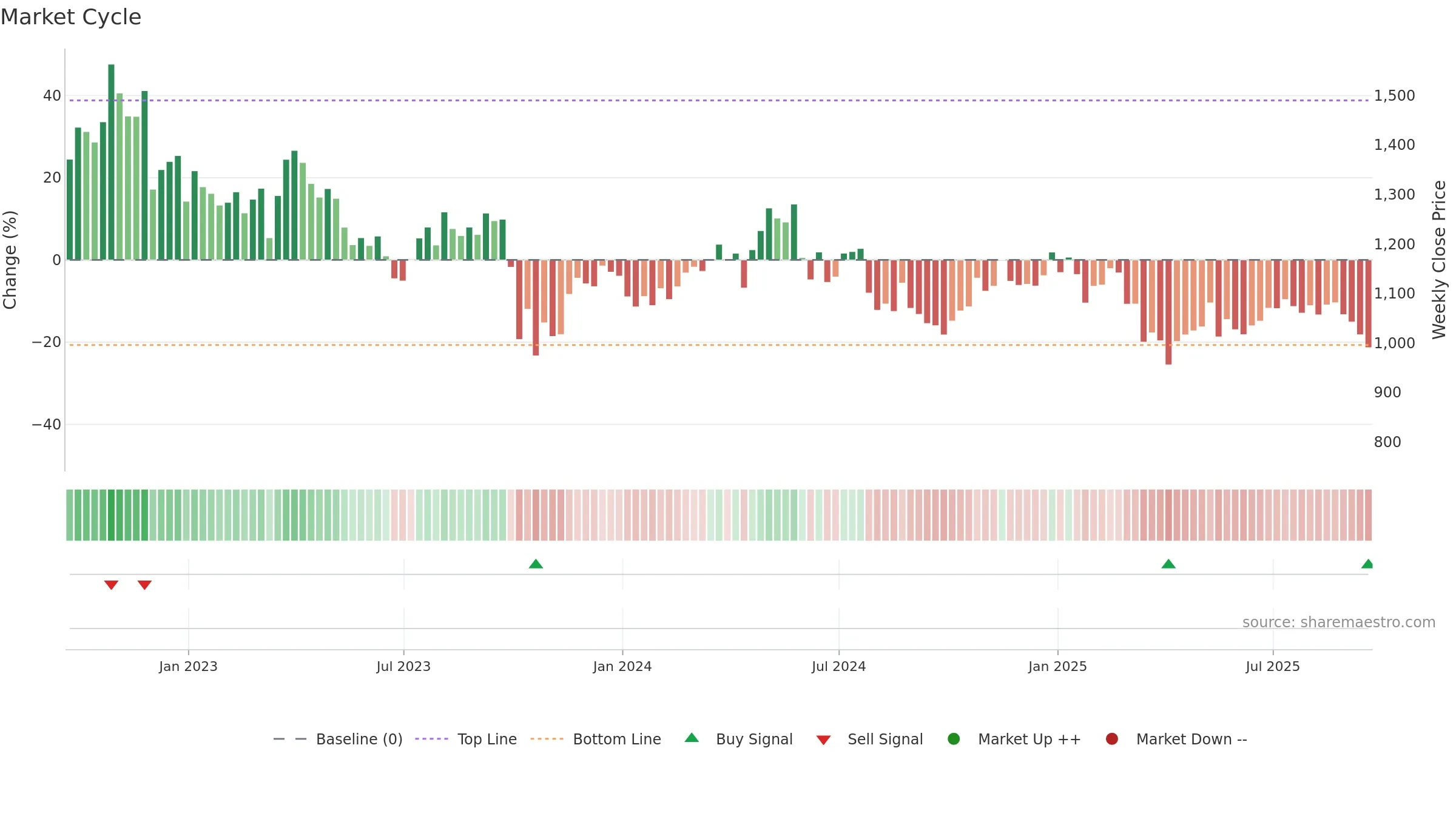Select the first red sell signal marker

tap(111, 585)
